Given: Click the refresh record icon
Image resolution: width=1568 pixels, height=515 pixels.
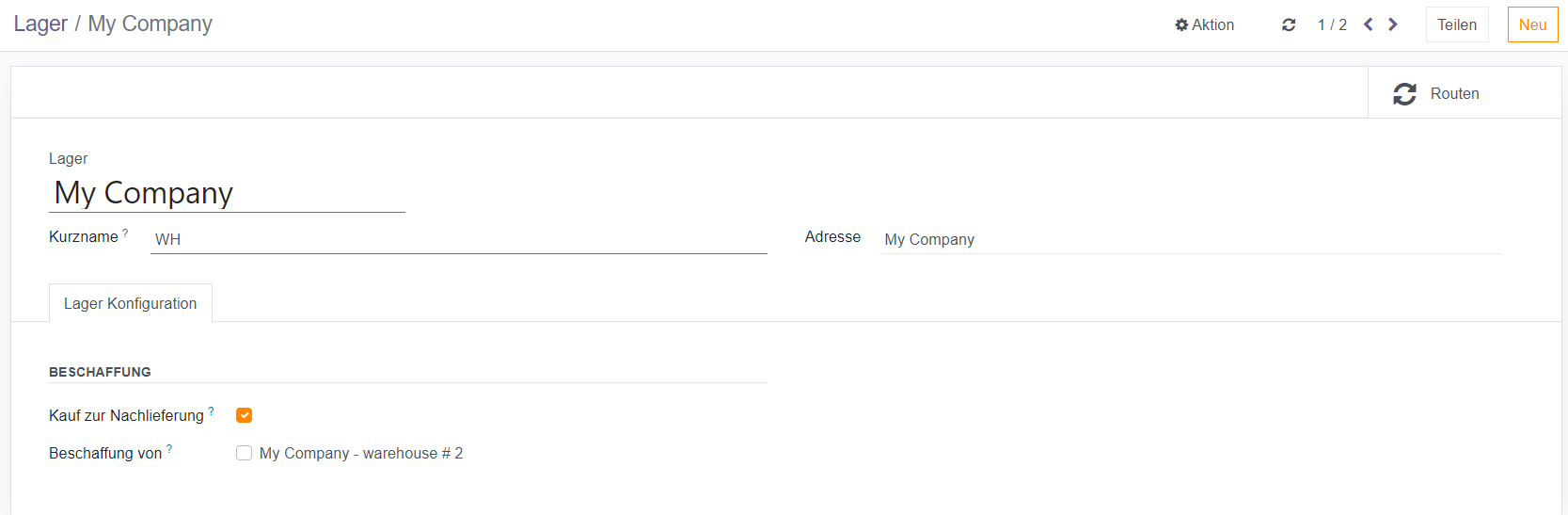Looking at the screenshot, I should [x=1289, y=25].
